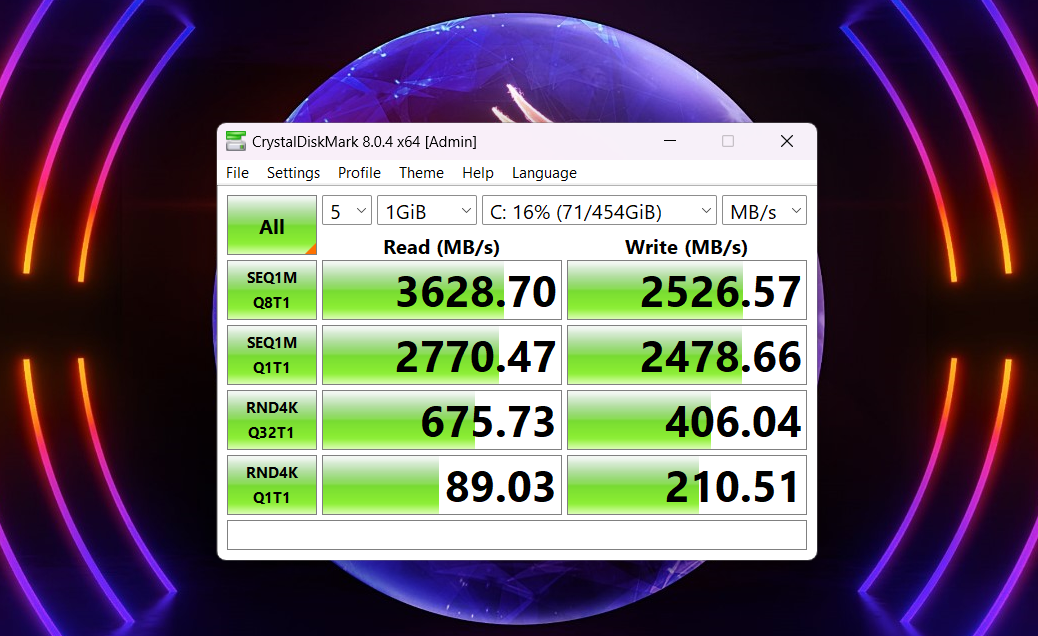
Task: Click the Read (MB/s) column header
Action: click(442, 247)
